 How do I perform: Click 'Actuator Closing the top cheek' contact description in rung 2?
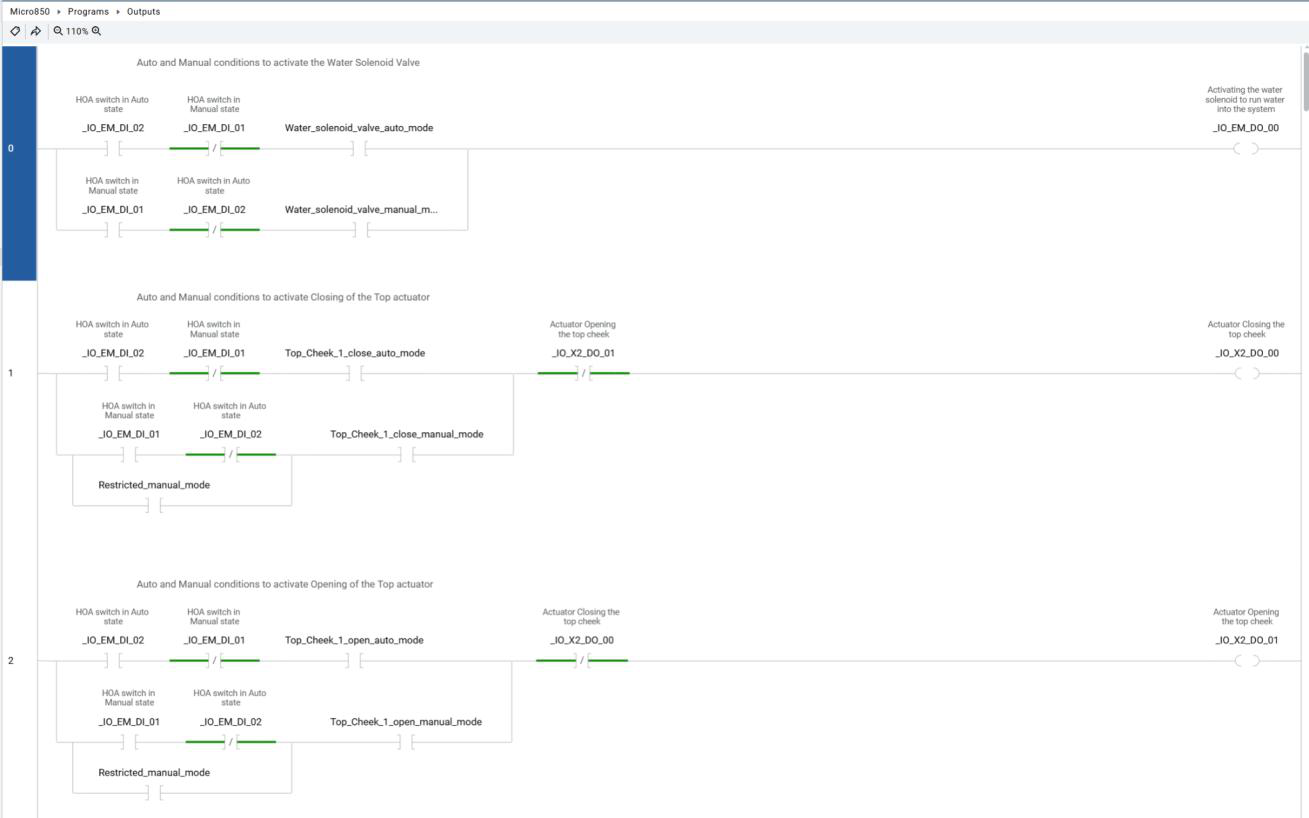[x=581, y=617]
